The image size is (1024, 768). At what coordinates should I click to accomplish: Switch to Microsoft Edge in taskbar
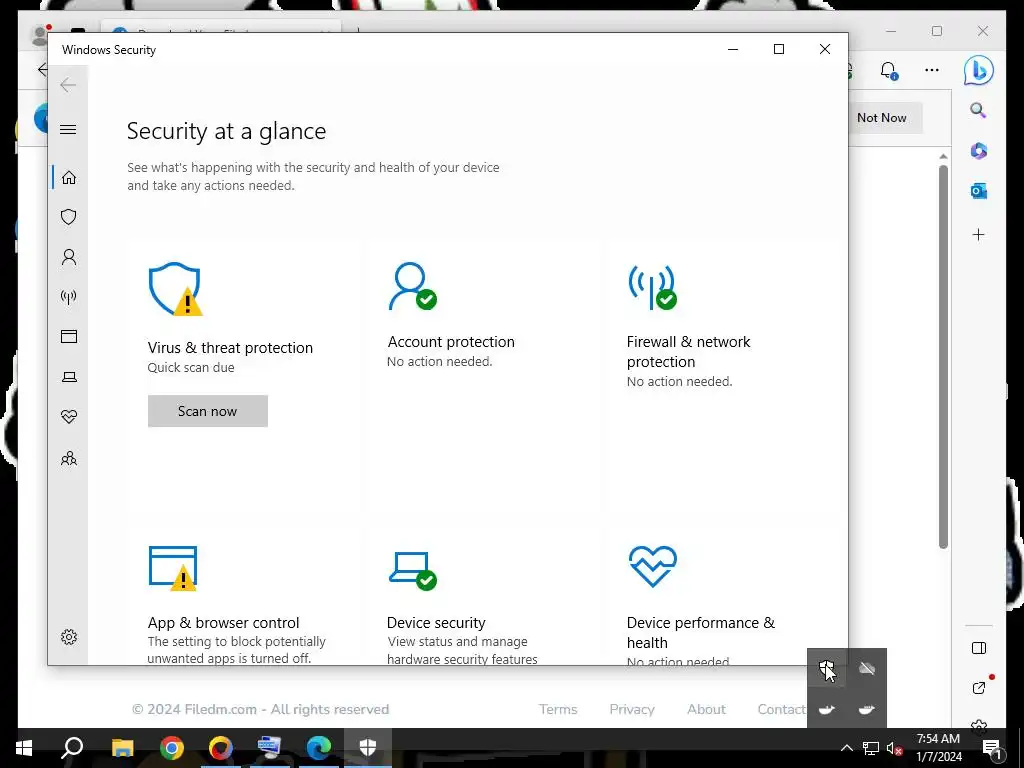319,748
